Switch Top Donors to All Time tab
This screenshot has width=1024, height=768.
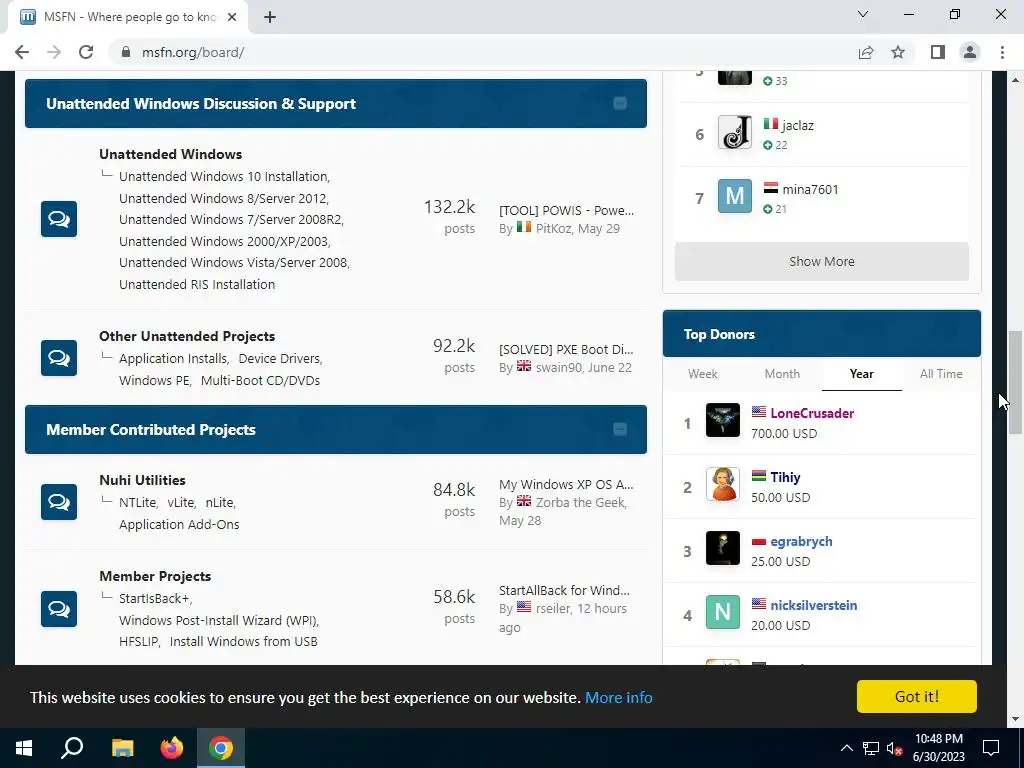coord(941,374)
